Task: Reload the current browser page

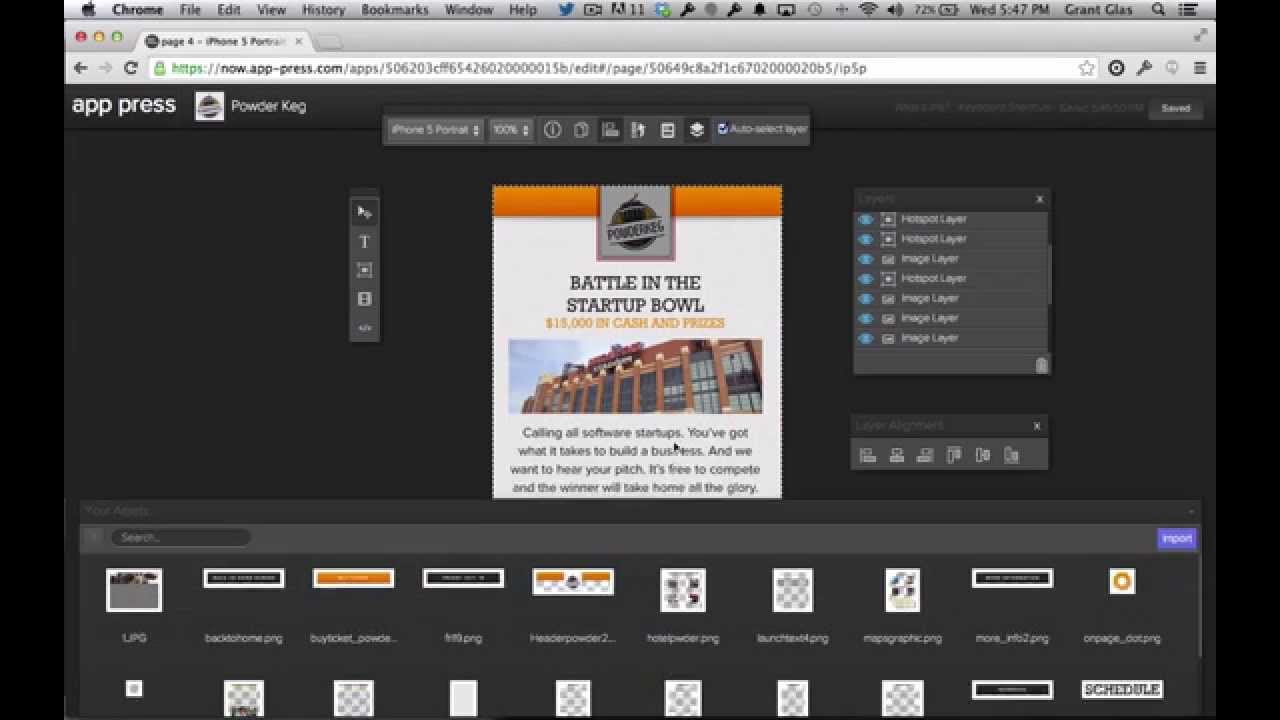Action: pyautogui.click(x=130, y=68)
